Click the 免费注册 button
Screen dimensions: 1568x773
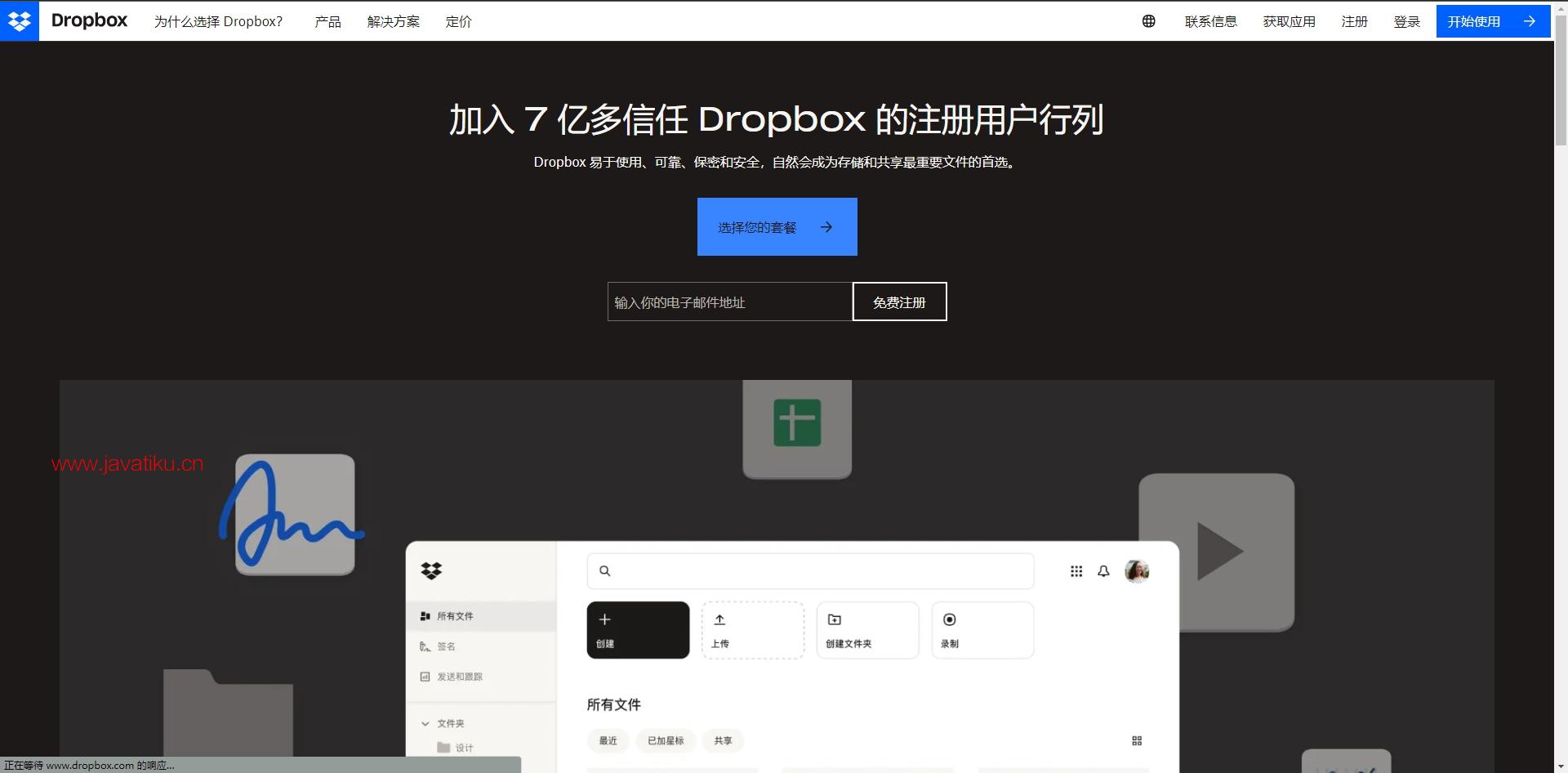(899, 302)
